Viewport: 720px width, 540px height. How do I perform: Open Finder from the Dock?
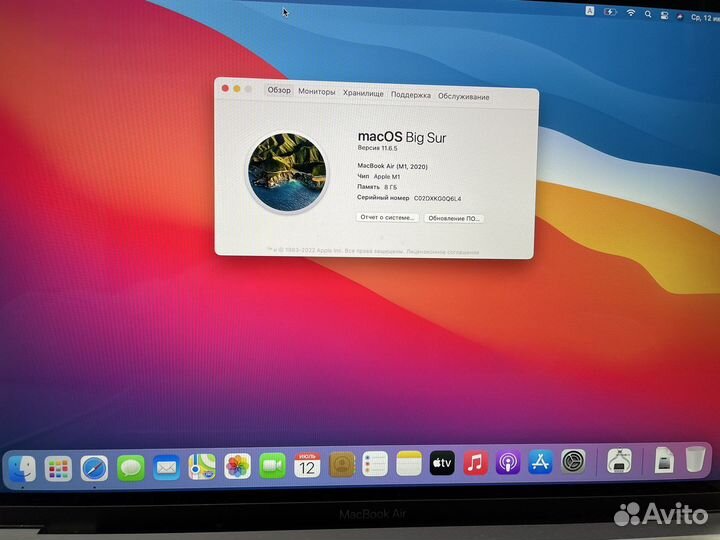tap(22, 469)
